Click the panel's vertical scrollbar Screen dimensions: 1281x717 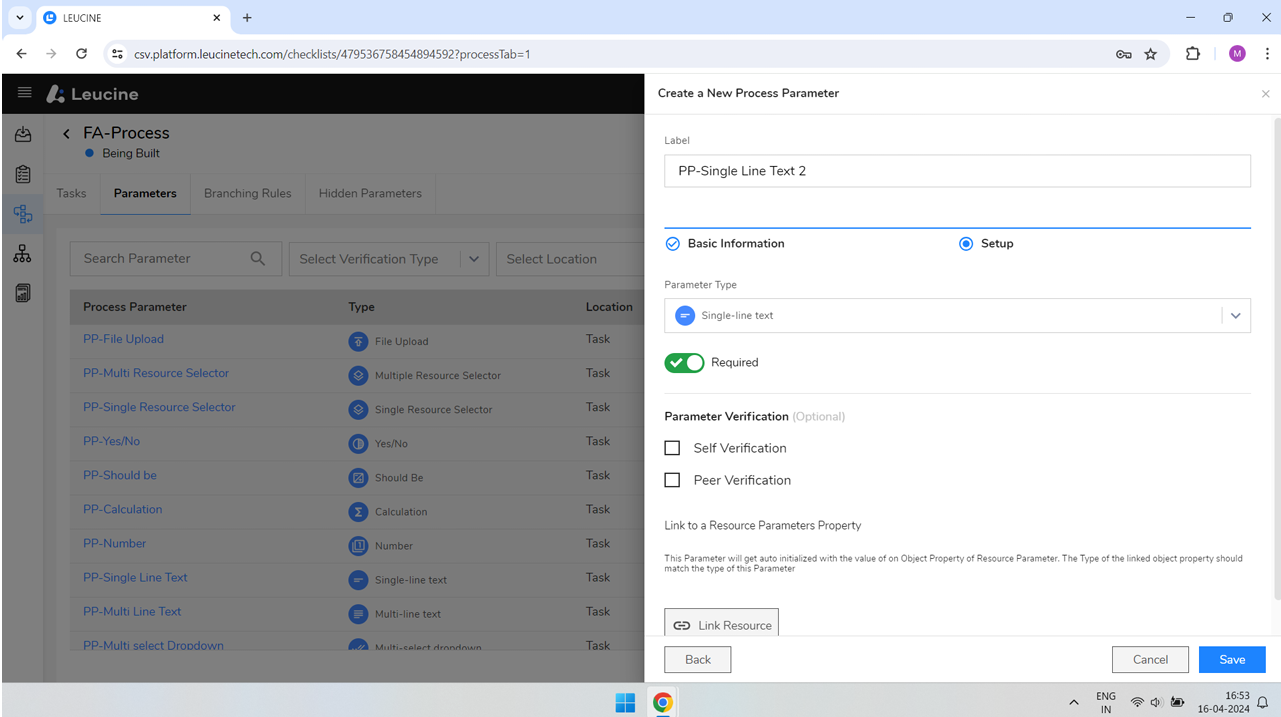pyautogui.click(x=1277, y=360)
